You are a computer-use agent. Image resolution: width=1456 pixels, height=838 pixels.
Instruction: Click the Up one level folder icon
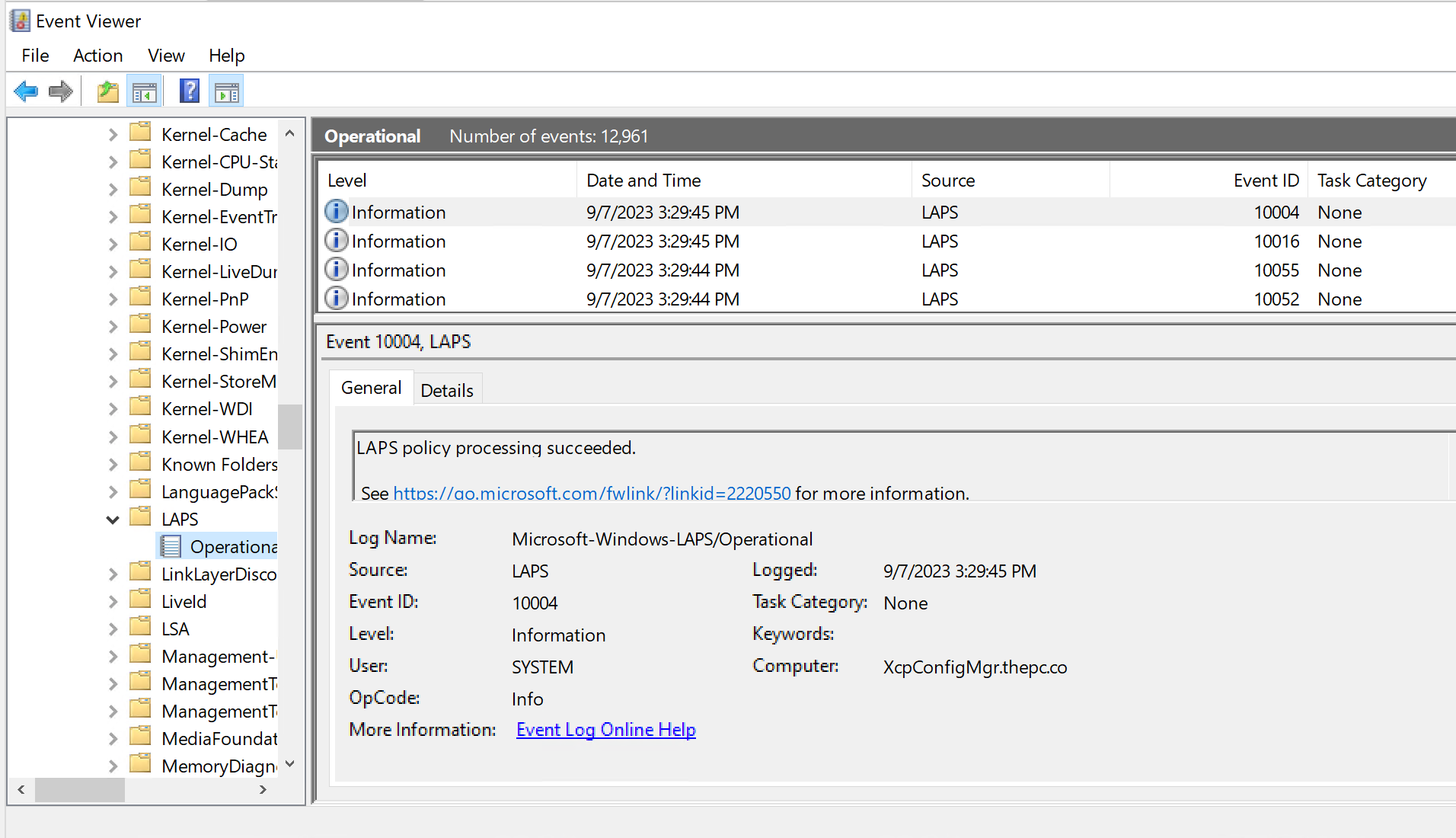108,92
